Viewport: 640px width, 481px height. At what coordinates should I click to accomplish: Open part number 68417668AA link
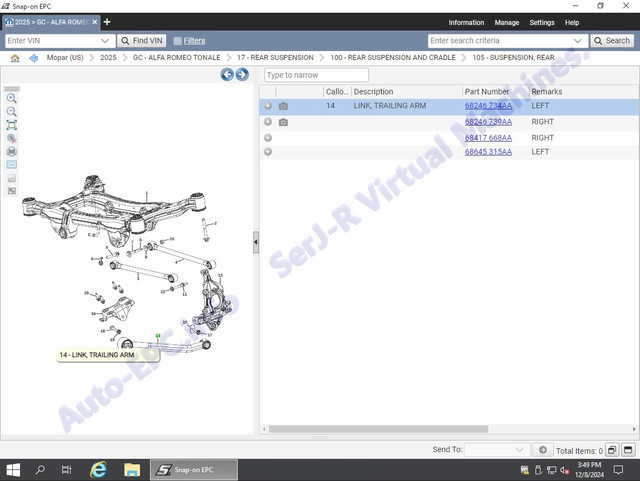(488, 138)
